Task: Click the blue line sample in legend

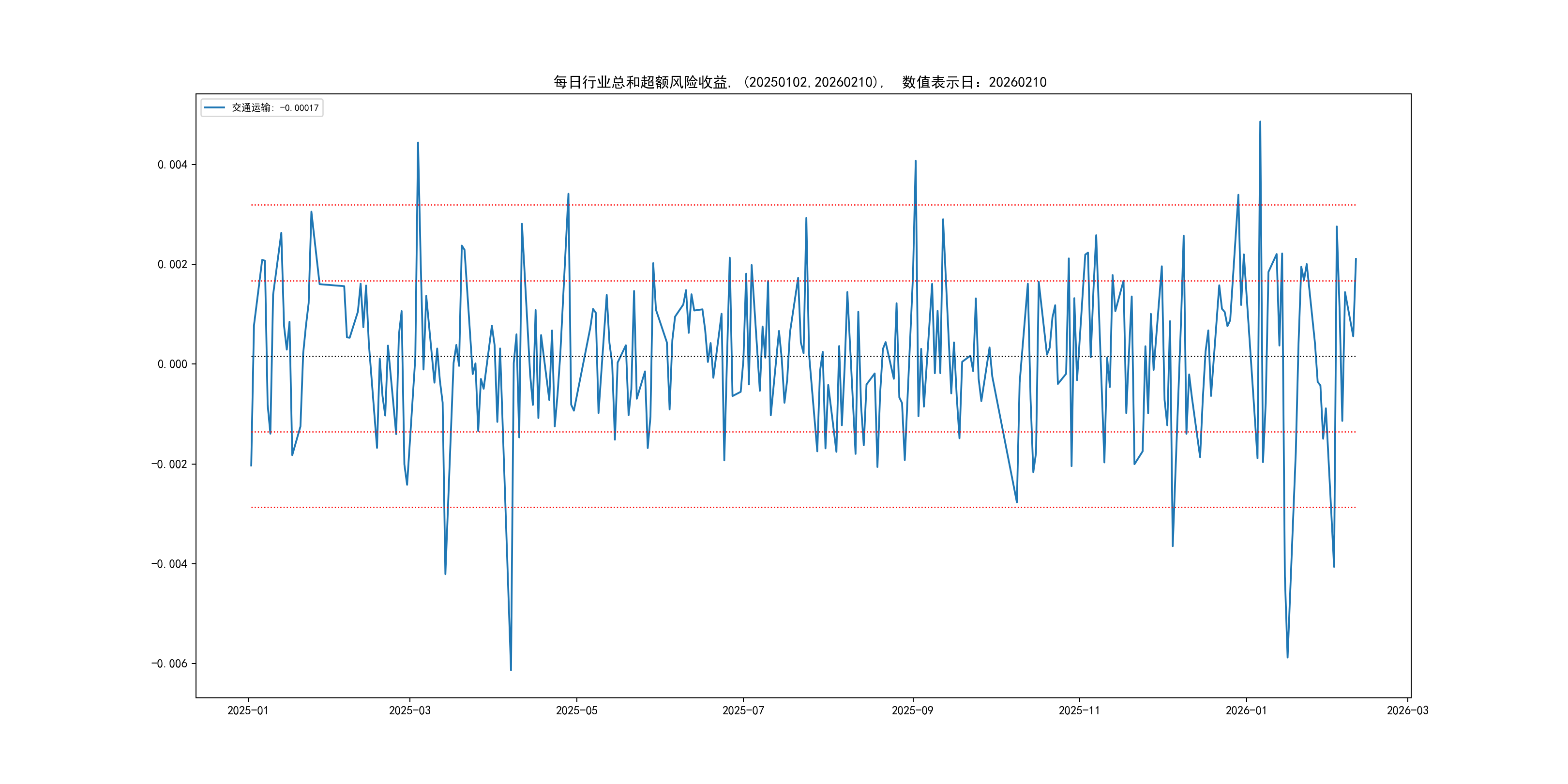Action: tap(214, 108)
